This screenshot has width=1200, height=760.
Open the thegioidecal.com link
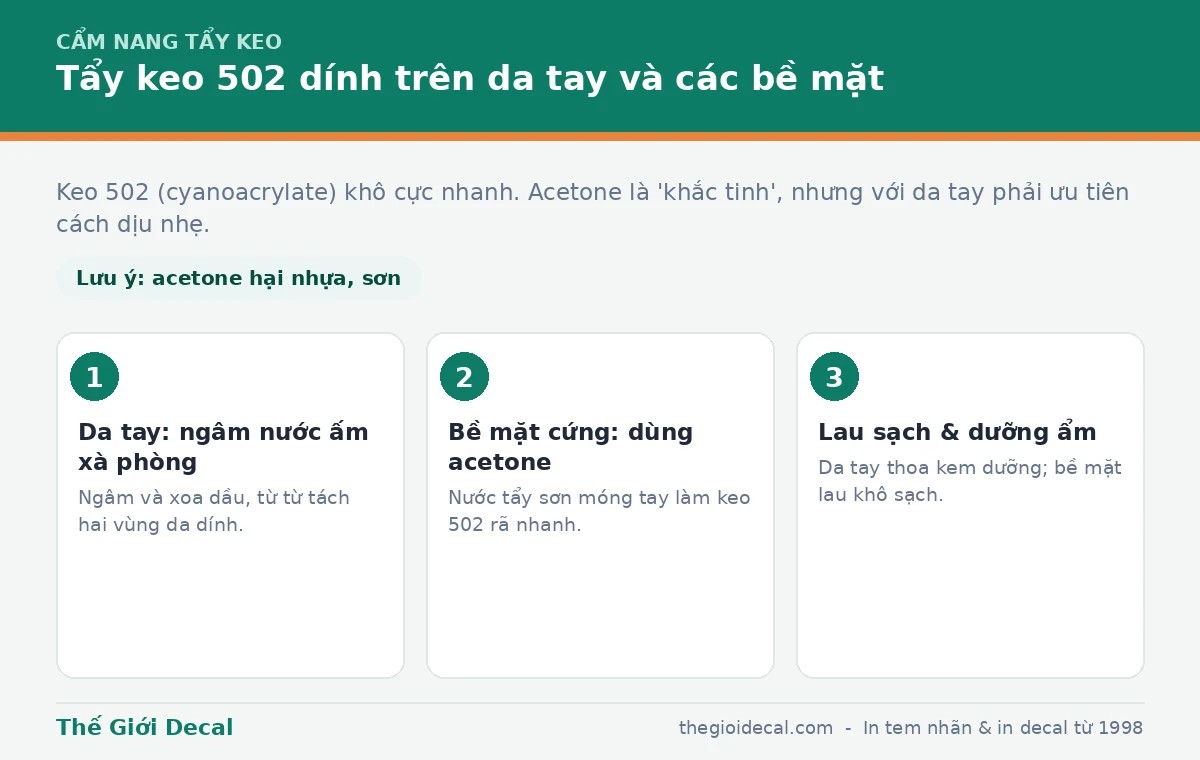[x=756, y=728]
